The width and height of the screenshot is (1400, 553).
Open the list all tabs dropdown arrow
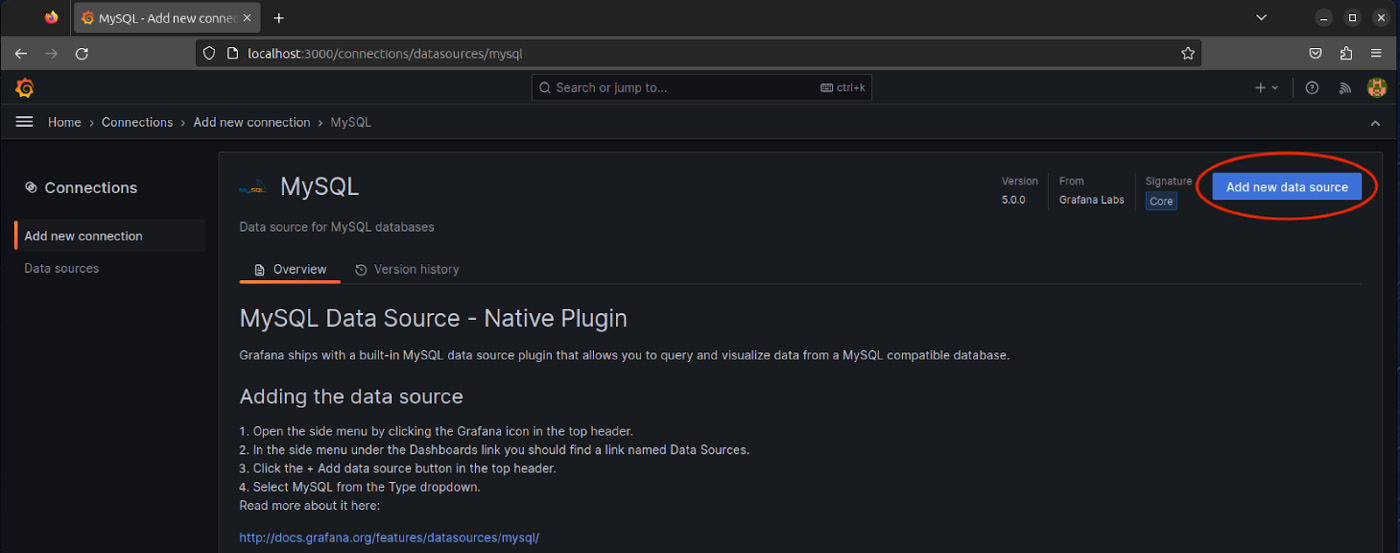tap(1261, 18)
